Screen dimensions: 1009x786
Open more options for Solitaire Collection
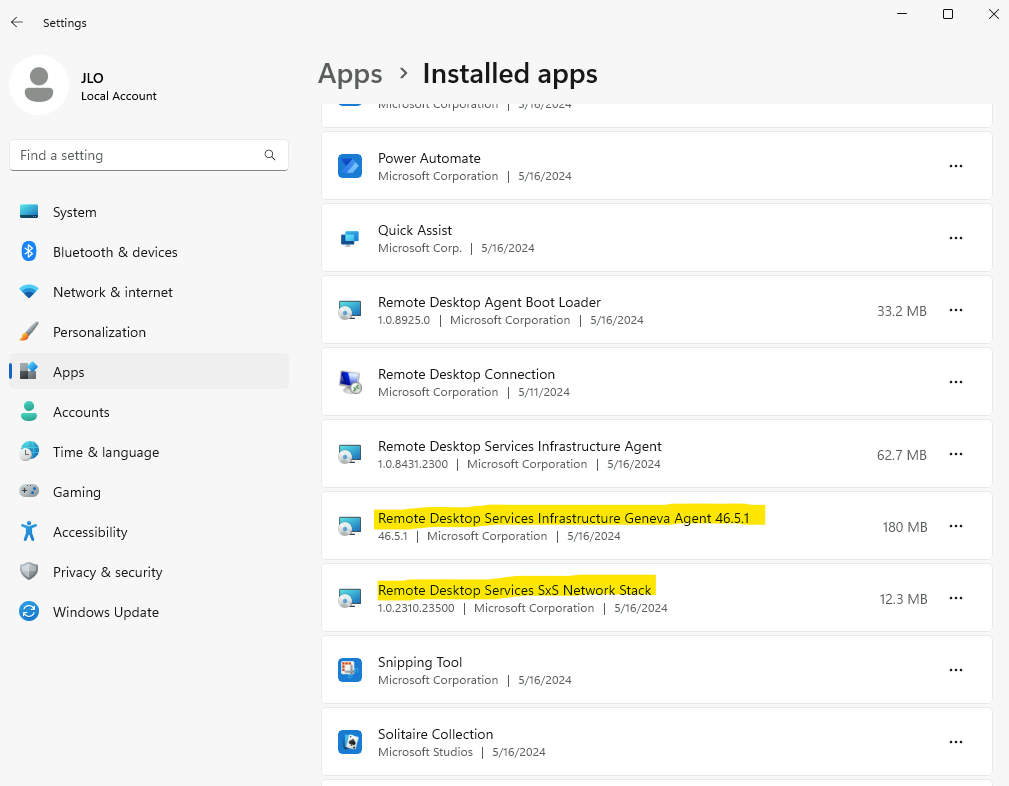(956, 742)
